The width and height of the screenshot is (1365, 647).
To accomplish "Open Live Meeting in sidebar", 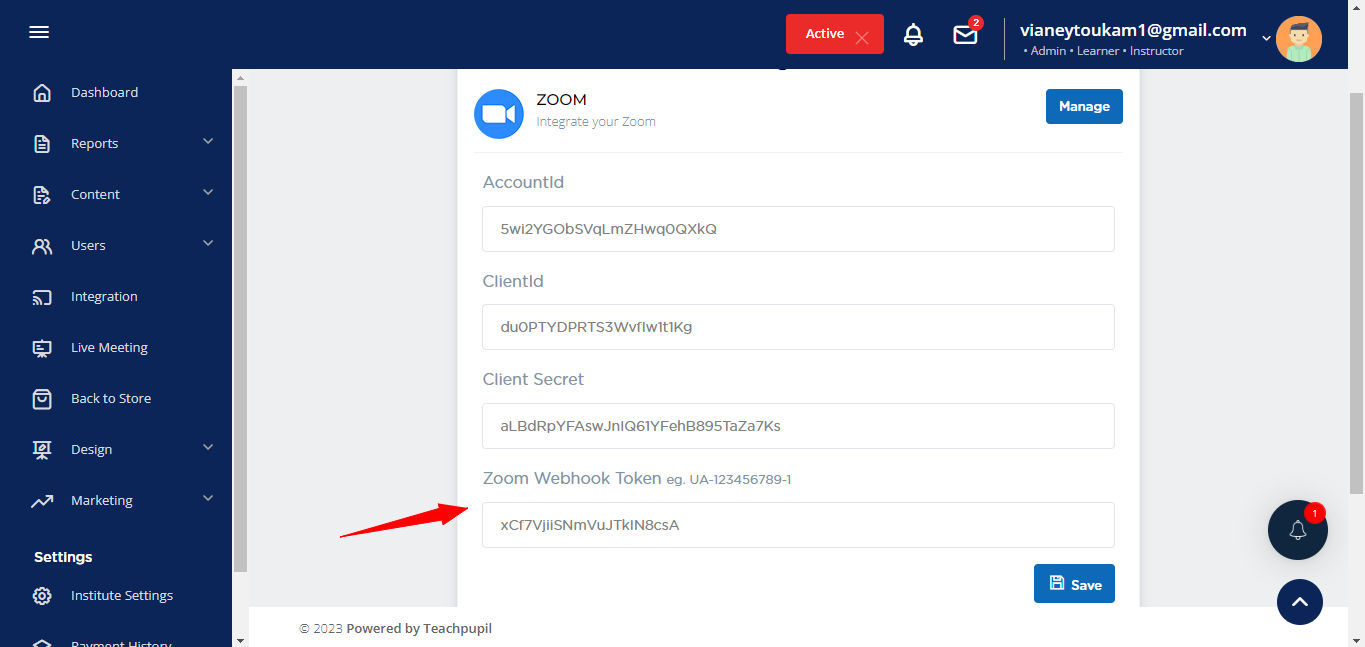I will 108,348.
